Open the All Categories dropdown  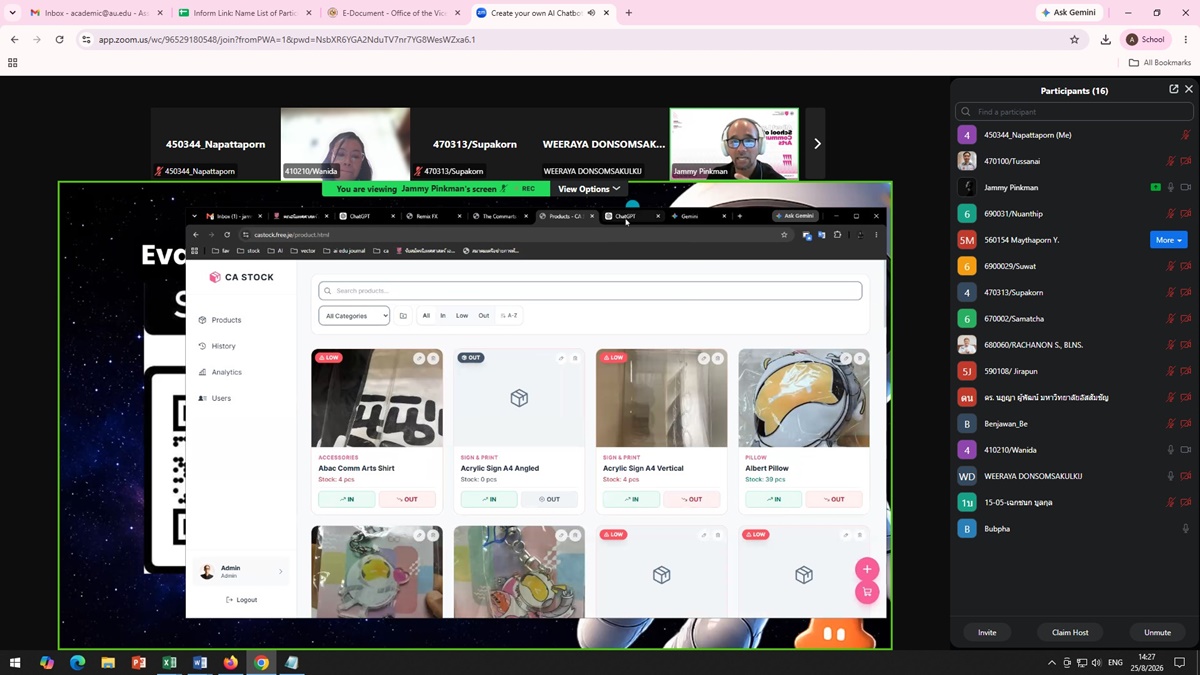coord(354,316)
